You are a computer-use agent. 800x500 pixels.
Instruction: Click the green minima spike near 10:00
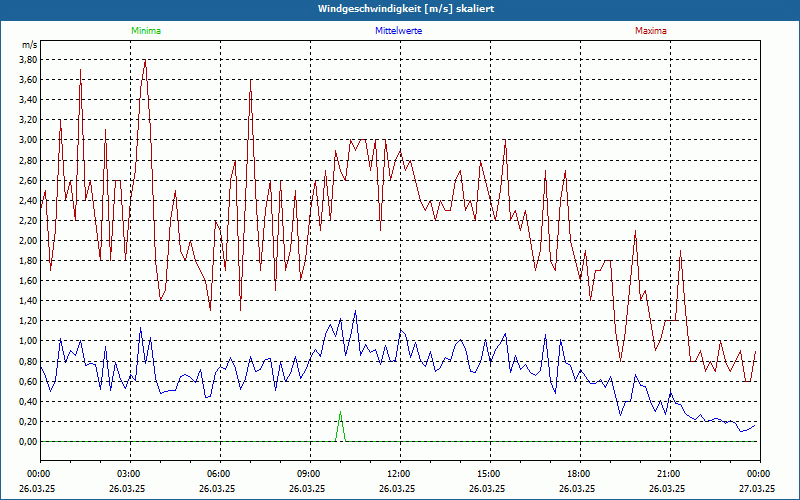pyautogui.click(x=340, y=426)
